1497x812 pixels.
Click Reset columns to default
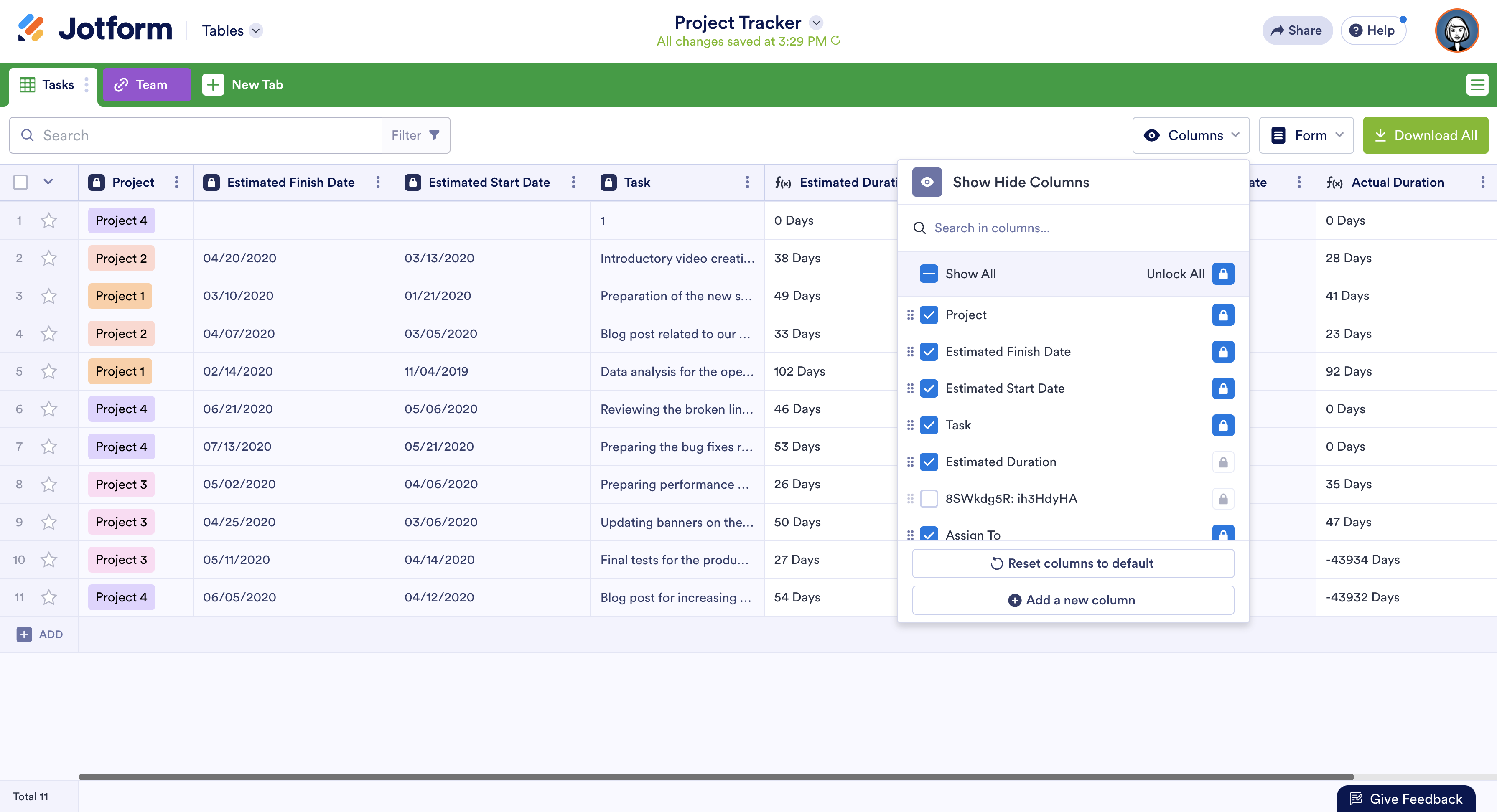pos(1072,563)
